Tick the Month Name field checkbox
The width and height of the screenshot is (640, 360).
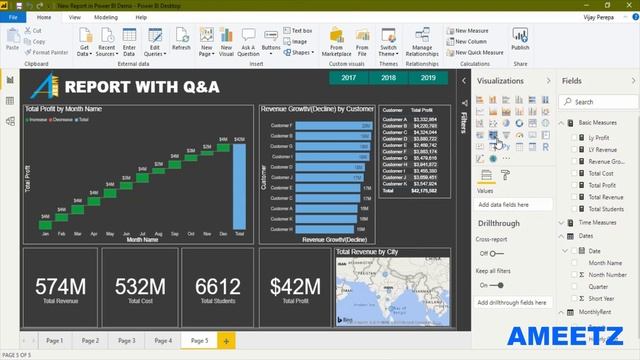575,263
